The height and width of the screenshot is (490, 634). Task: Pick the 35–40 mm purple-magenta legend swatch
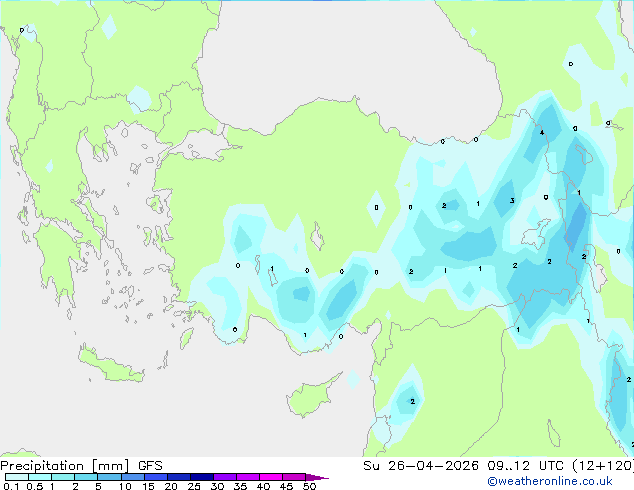point(248,477)
